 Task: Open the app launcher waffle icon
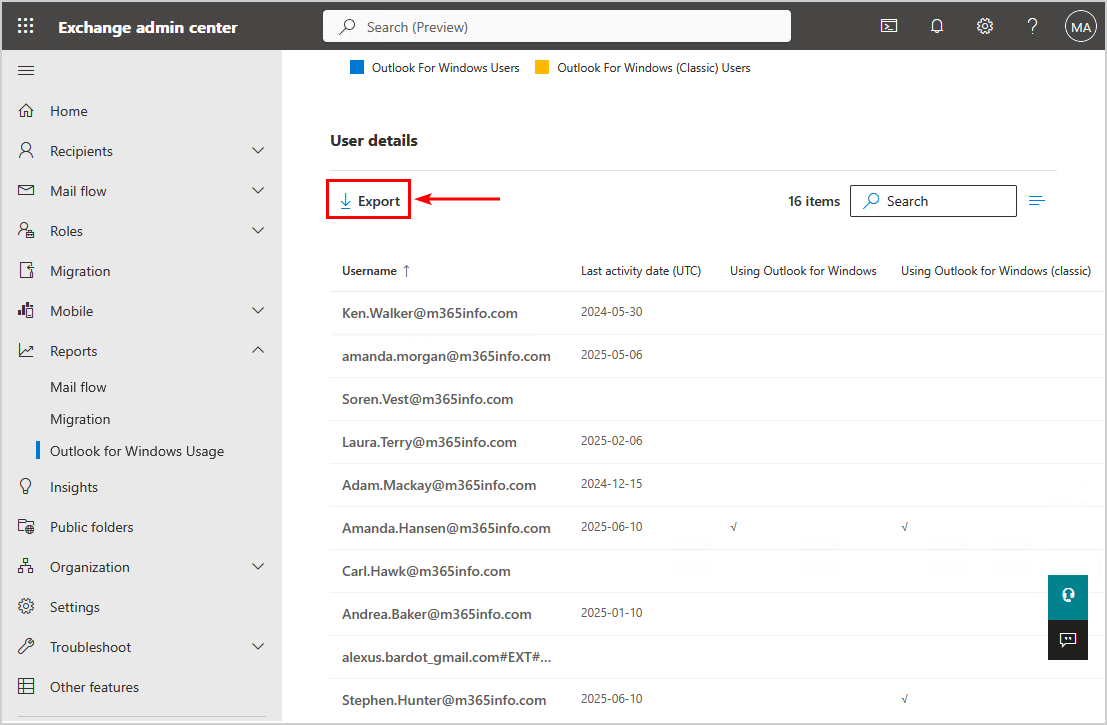pos(26,27)
